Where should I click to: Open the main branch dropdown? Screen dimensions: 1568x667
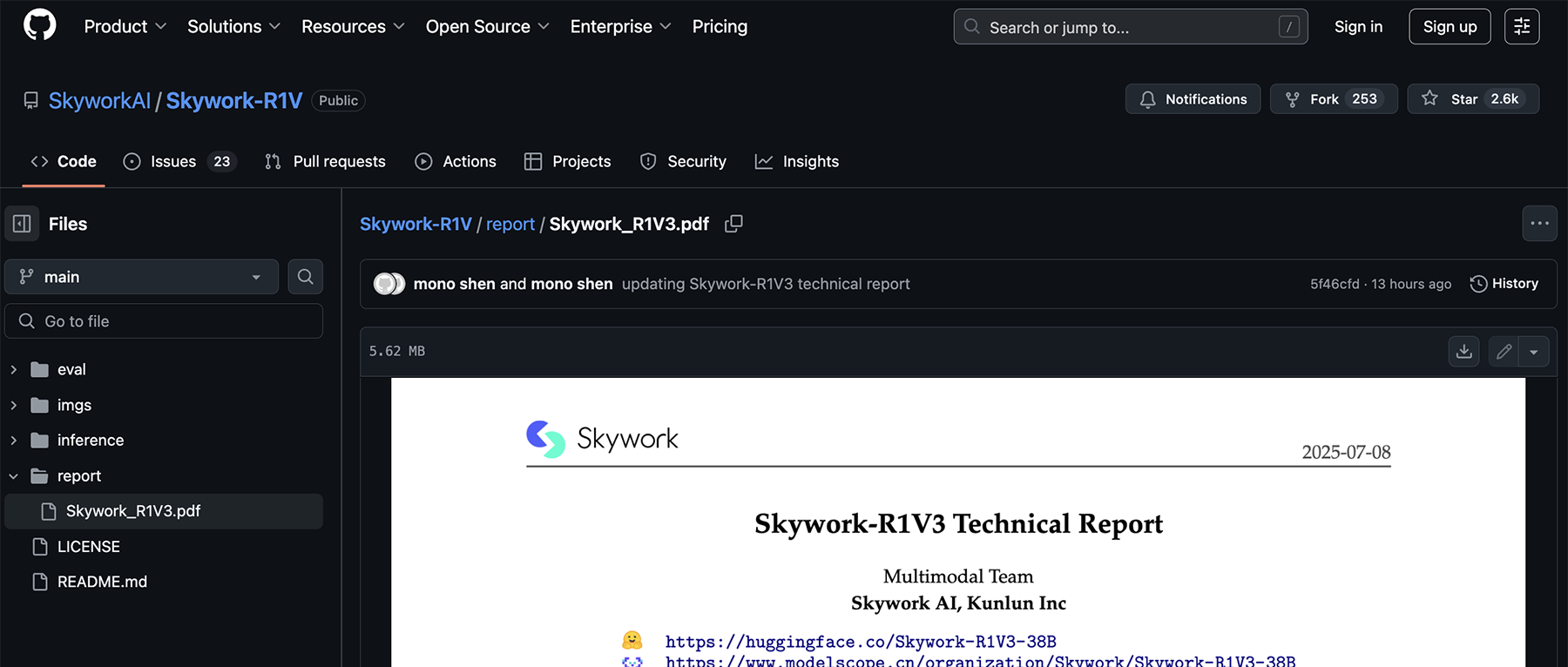[141, 277]
